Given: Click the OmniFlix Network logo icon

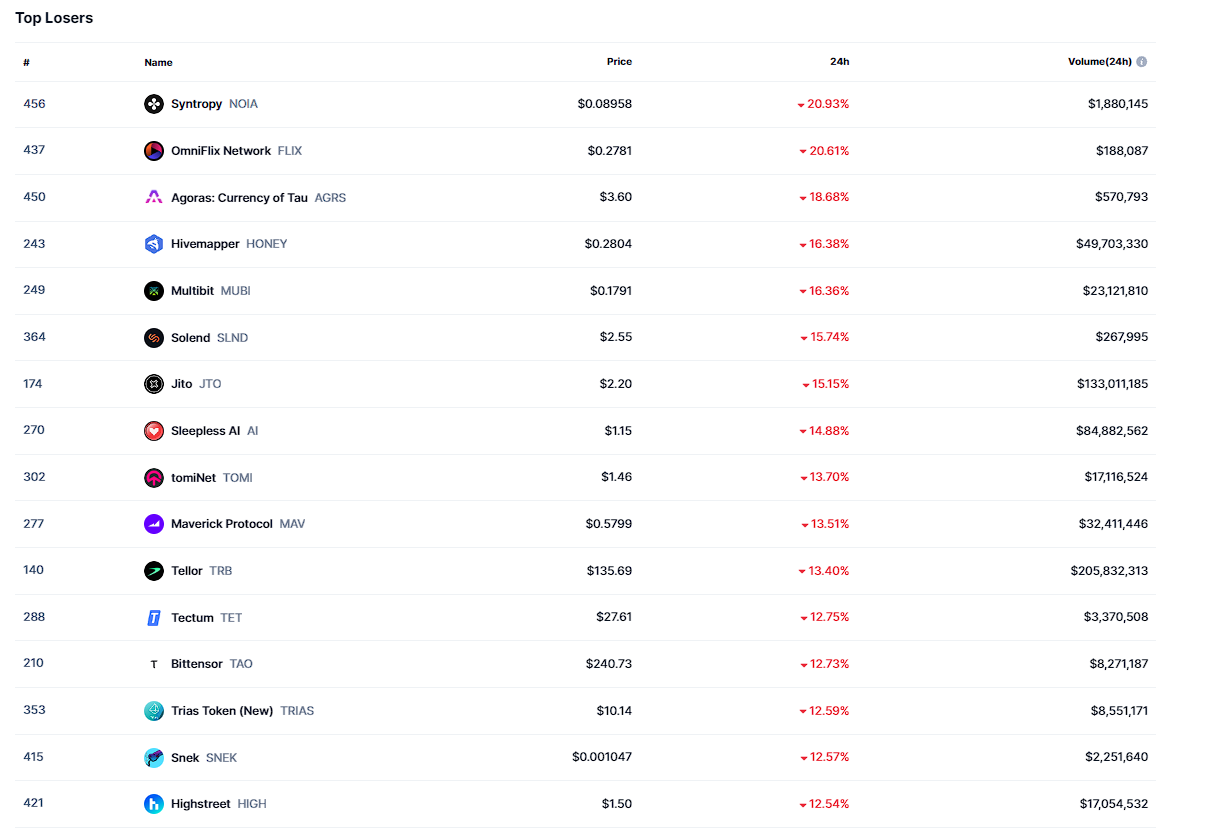Looking at the screenshot, I should pos(153,151).
